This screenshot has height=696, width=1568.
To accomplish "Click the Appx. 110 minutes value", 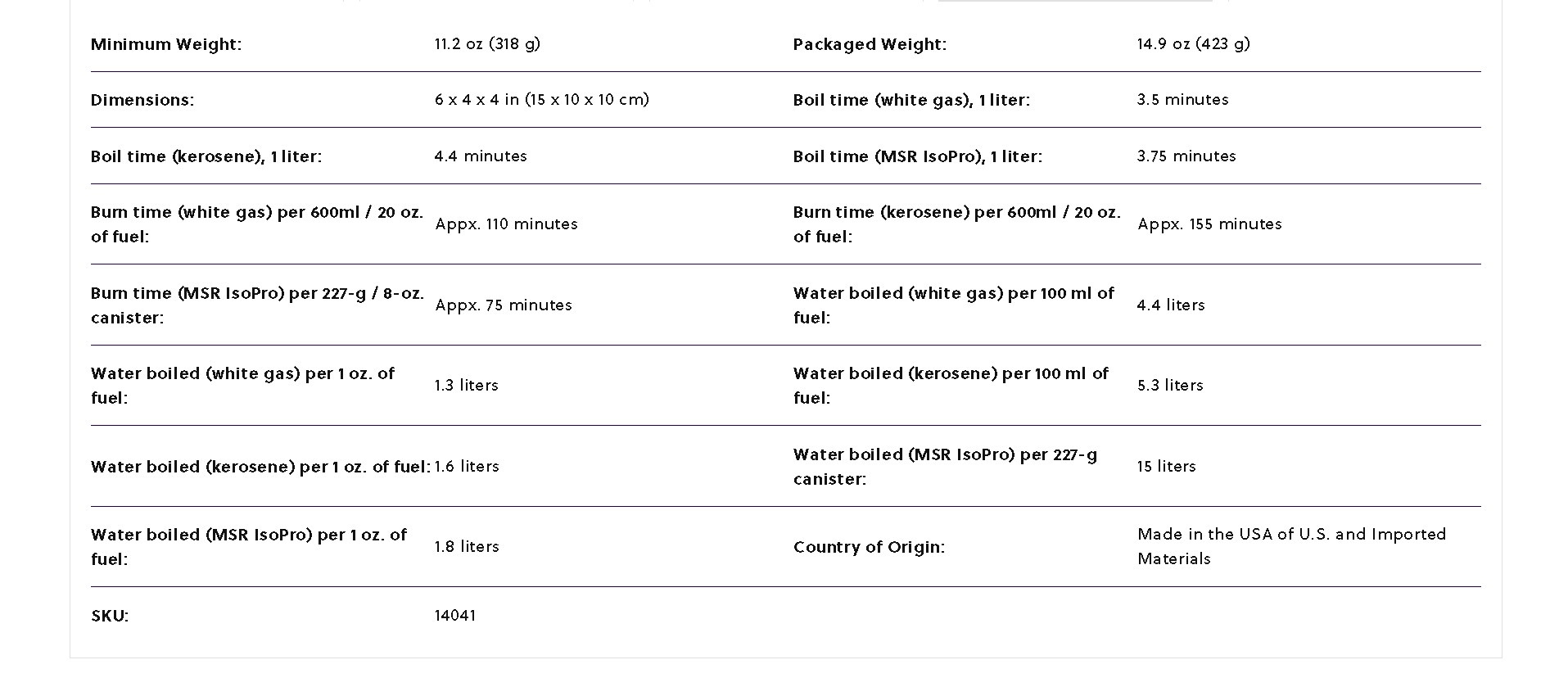I will 506,224.
